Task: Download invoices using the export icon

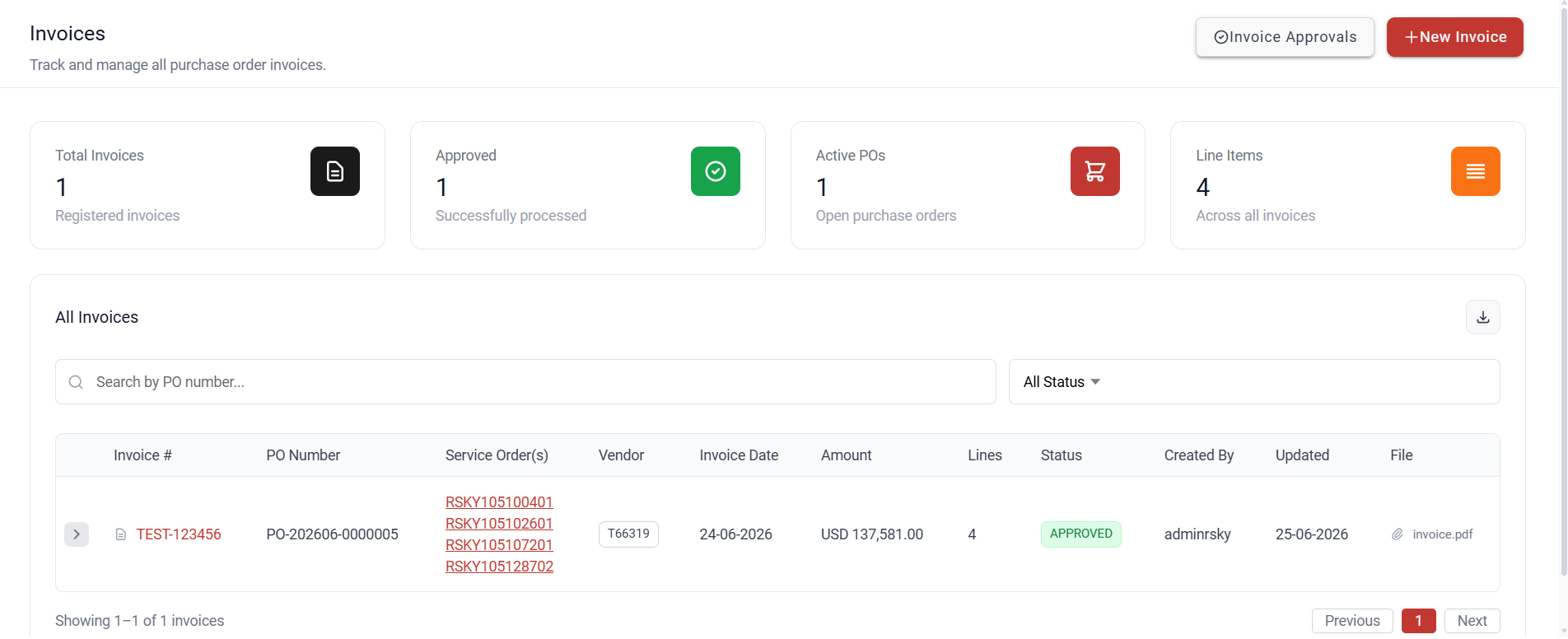Action: coord(1483,317)
